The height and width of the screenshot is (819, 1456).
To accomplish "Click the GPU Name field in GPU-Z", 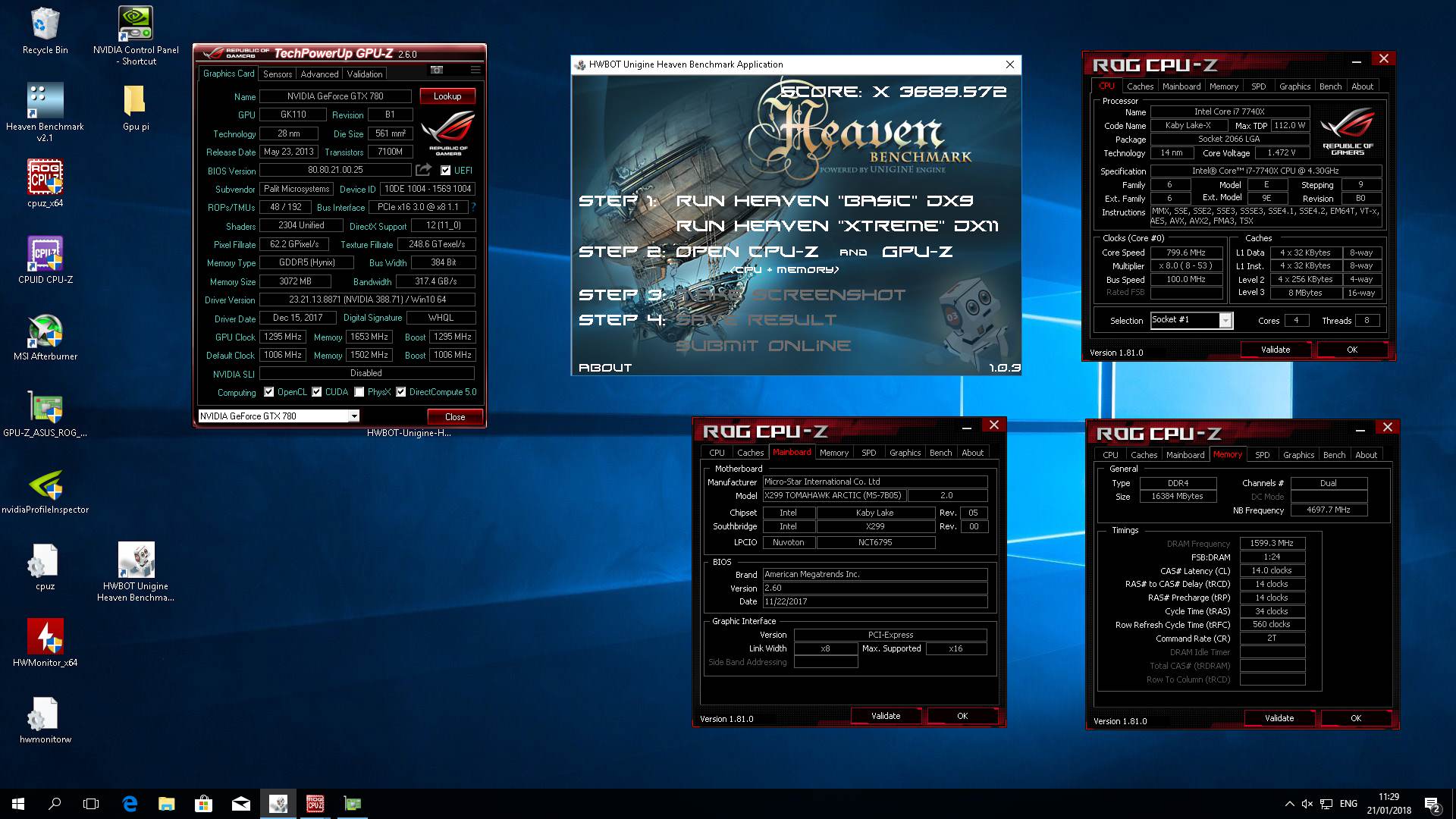I will point(335,96).
